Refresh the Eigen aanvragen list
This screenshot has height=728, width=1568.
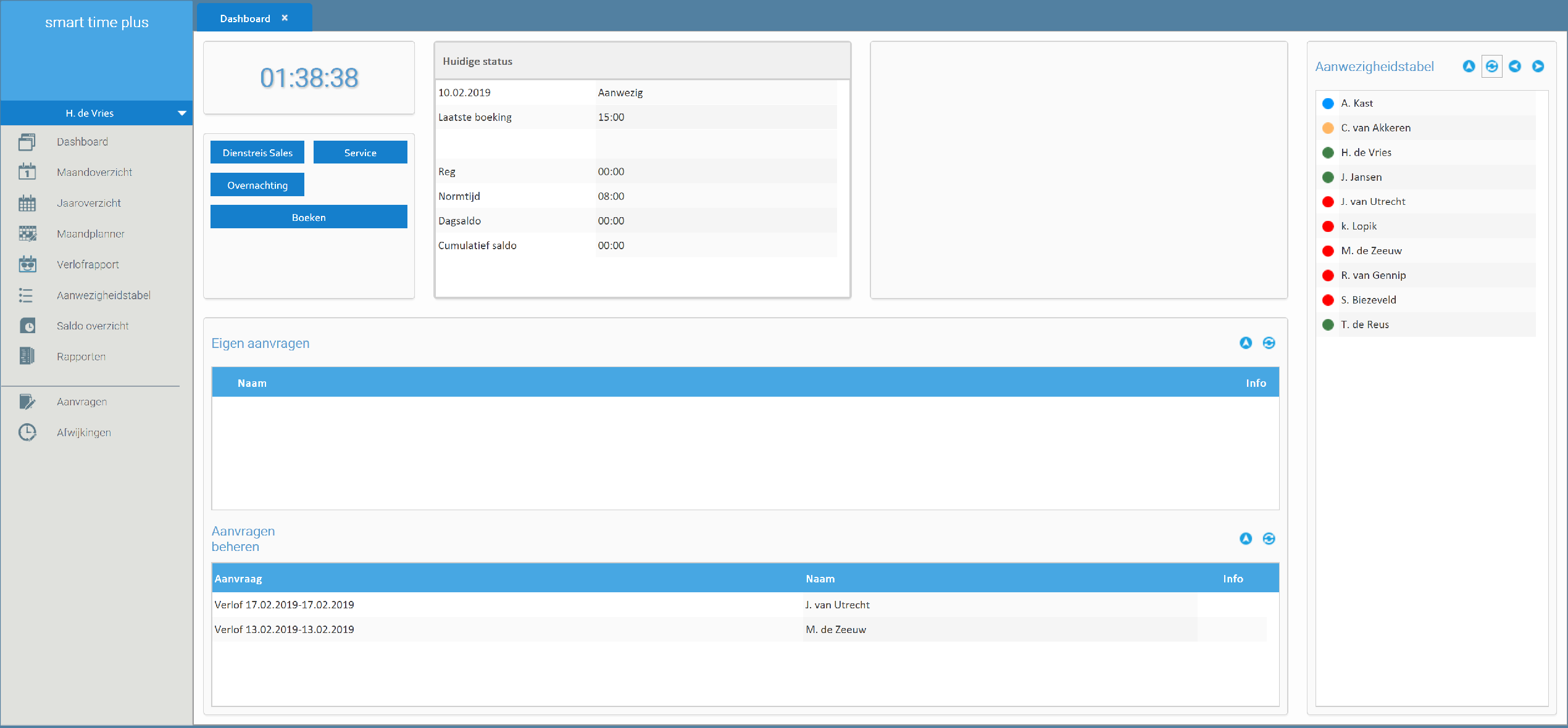pyautogui.click(x=1269, y=343)
